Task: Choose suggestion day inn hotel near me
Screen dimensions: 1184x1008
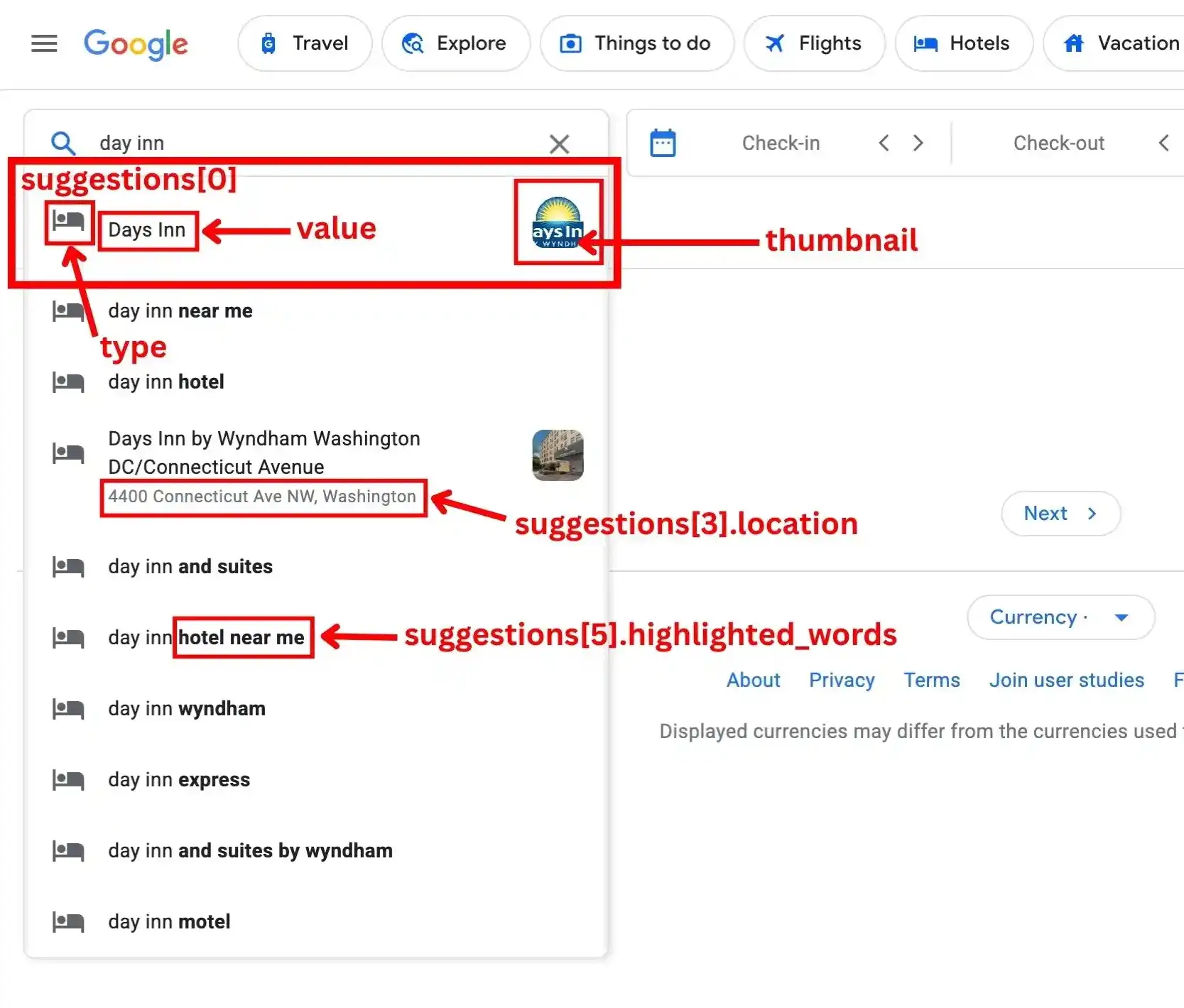Action: point(316,638)
